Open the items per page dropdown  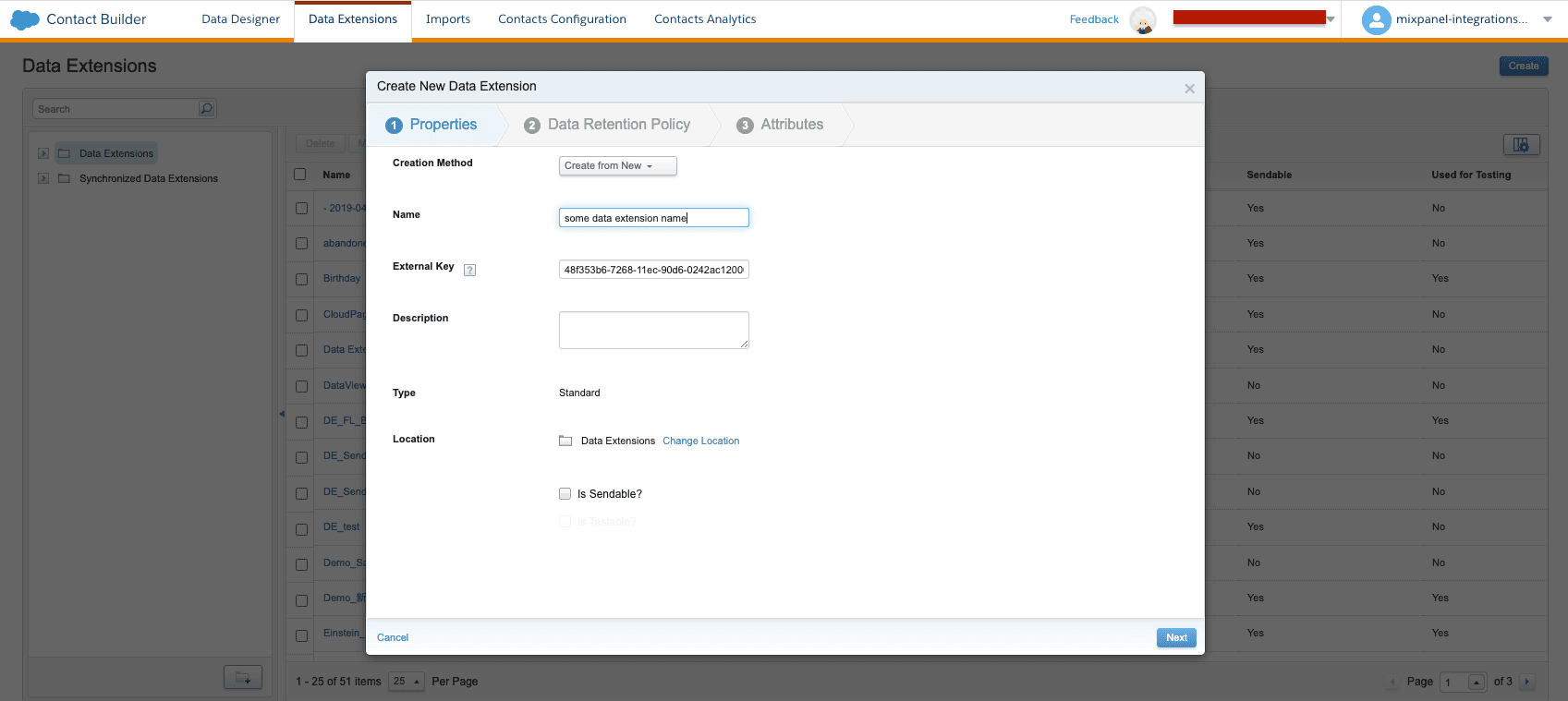pyautogui.click(x=406, y=682)
